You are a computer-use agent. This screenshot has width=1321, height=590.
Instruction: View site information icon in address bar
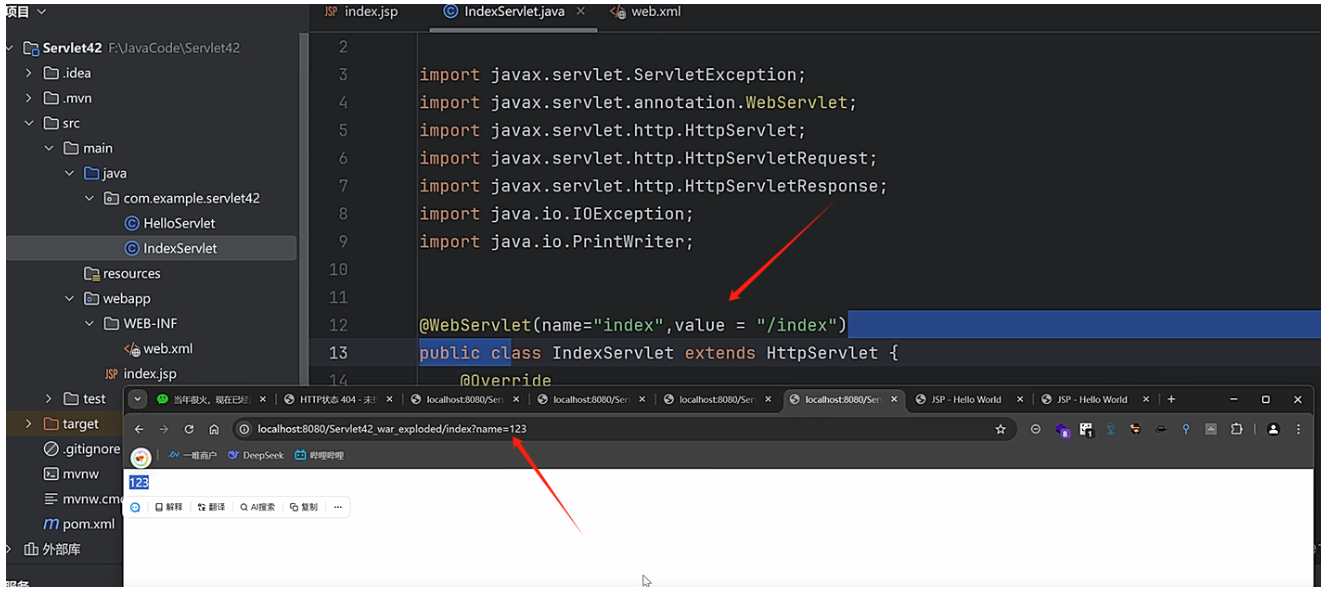click(245, 429)
